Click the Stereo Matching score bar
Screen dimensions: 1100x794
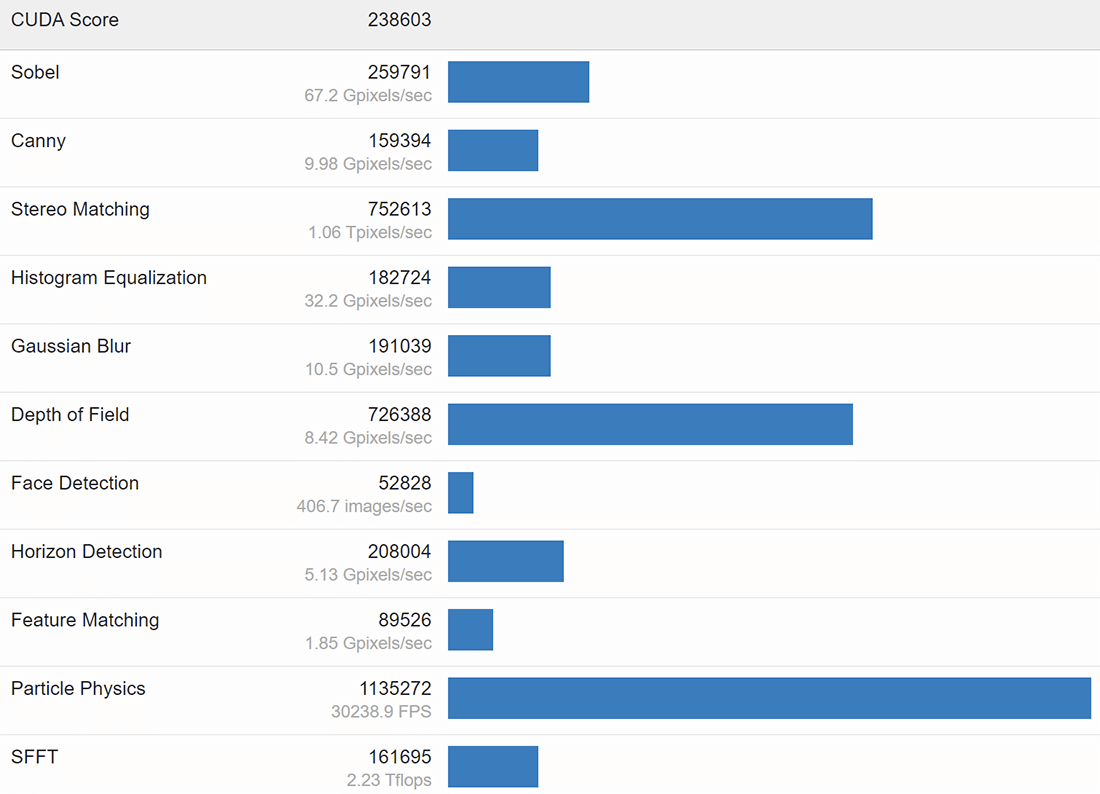point(660,219)
